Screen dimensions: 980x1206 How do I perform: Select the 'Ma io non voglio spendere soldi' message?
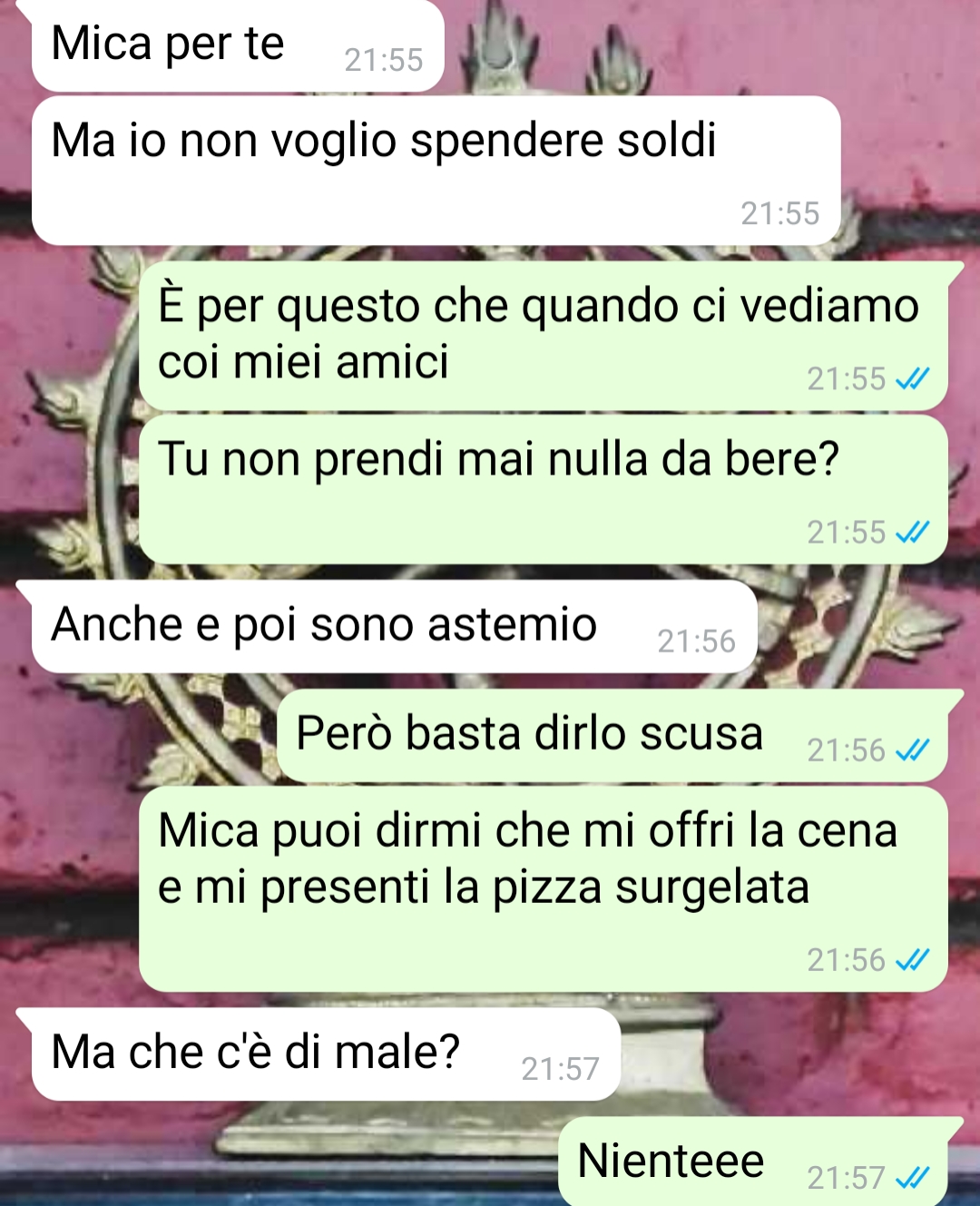[436, 171]
